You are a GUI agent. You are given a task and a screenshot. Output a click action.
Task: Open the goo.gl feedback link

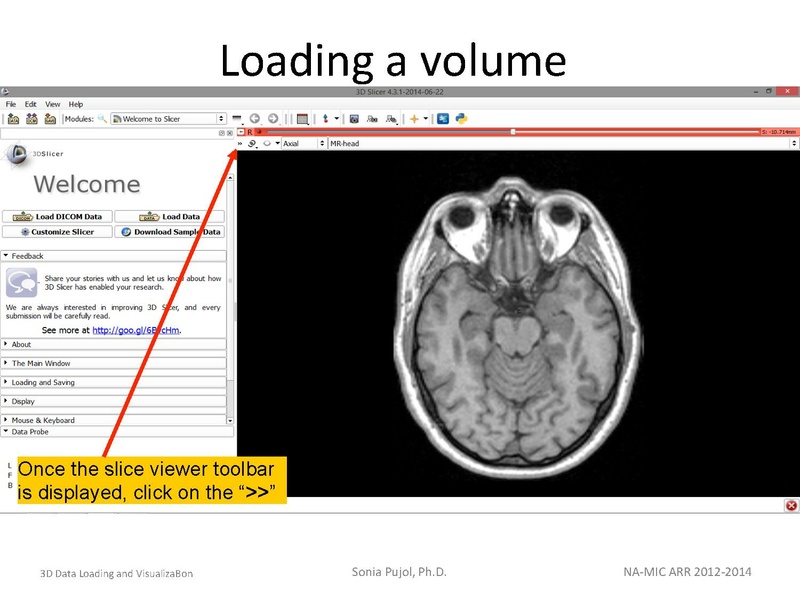point(136,330)
